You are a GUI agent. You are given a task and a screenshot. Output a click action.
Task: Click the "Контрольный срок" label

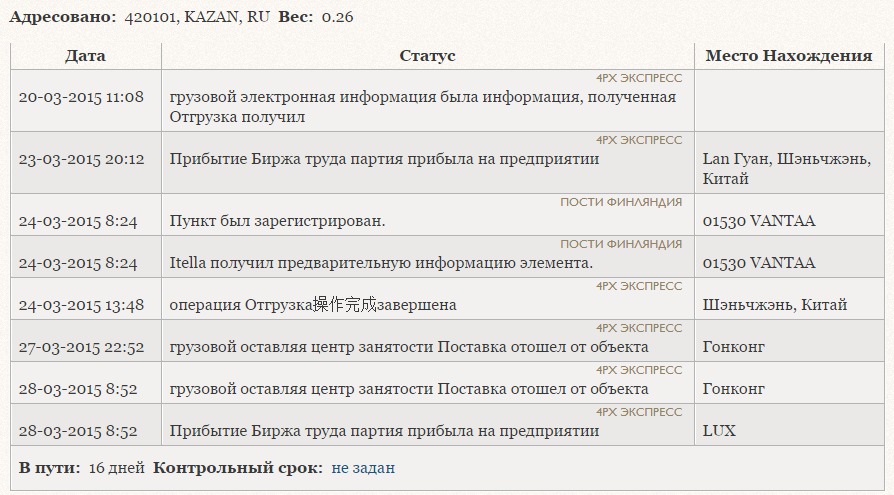(237, 468)
